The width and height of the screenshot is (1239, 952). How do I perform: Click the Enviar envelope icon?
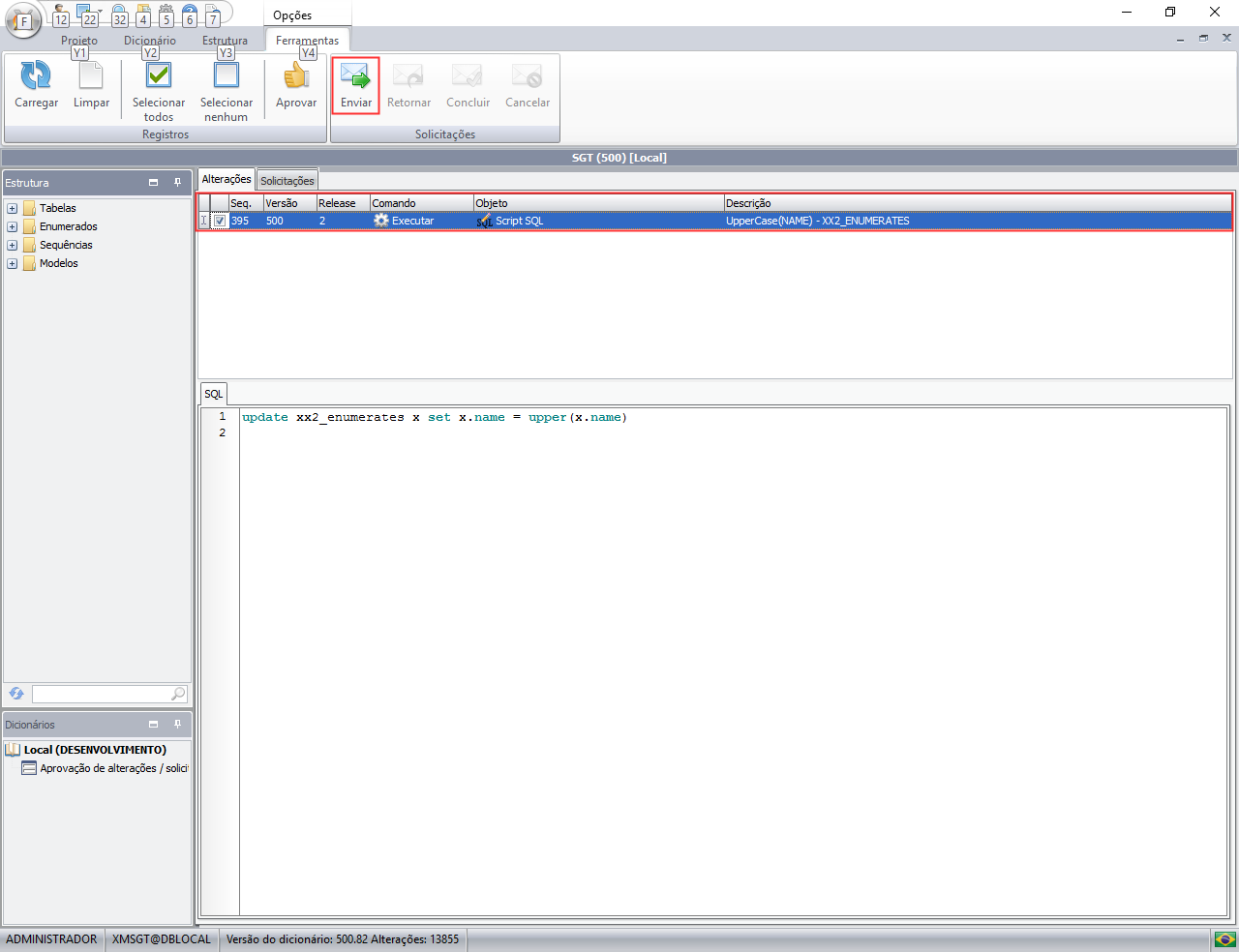(355, 75)
